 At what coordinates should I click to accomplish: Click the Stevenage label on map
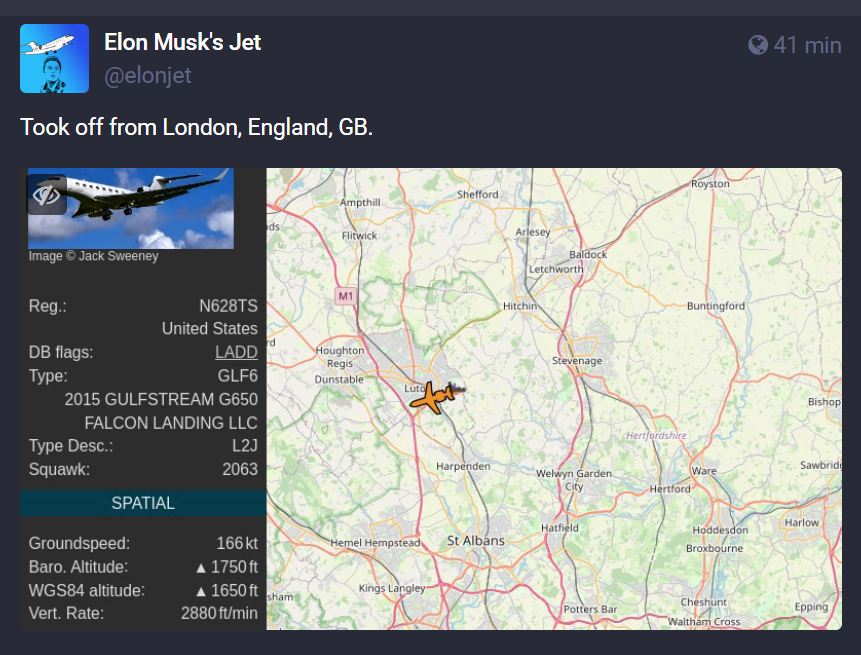point(577,361)
